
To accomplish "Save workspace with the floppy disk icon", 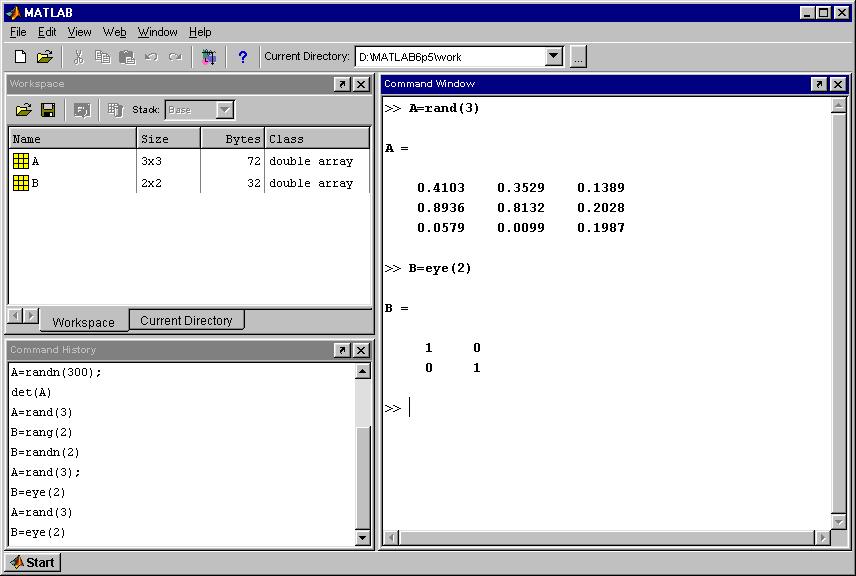I will tap(48, 110).
